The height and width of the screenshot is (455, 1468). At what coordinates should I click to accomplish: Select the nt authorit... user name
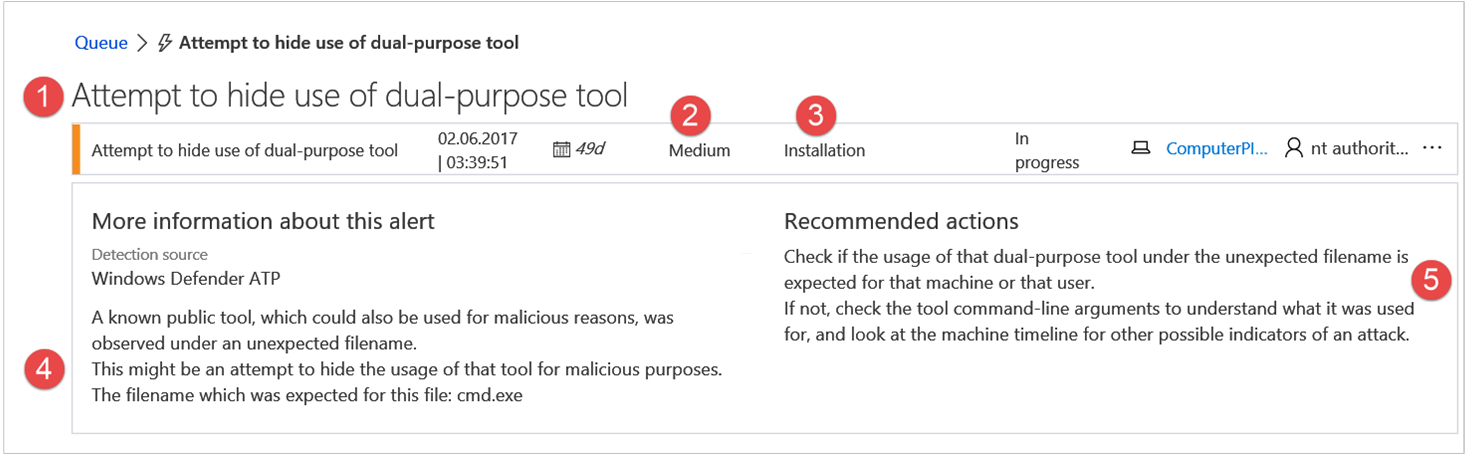point(1359,149)
